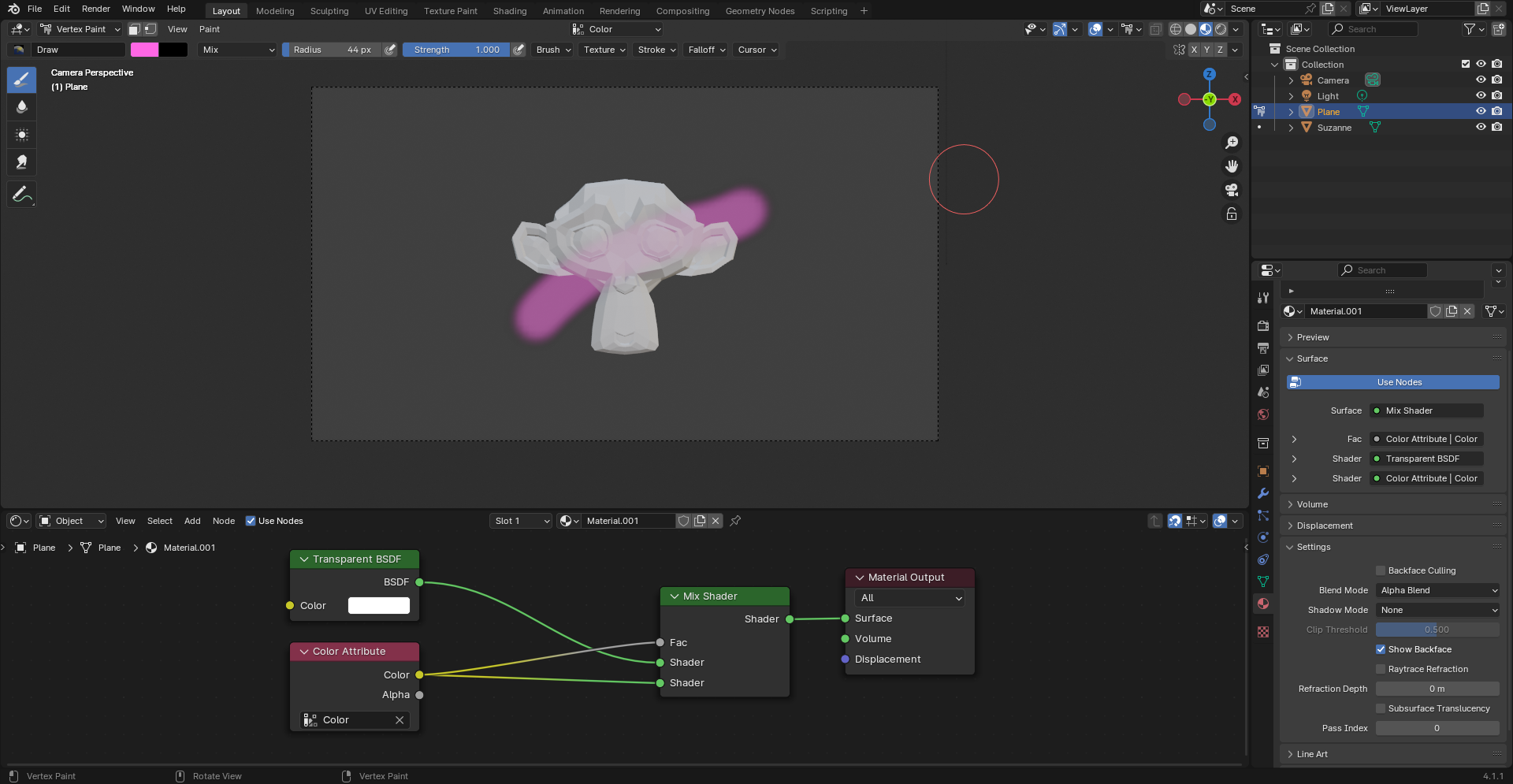Hide Suzanne in viewport via eye icon
The image size is (1513, 784).
coord(1481,127)
